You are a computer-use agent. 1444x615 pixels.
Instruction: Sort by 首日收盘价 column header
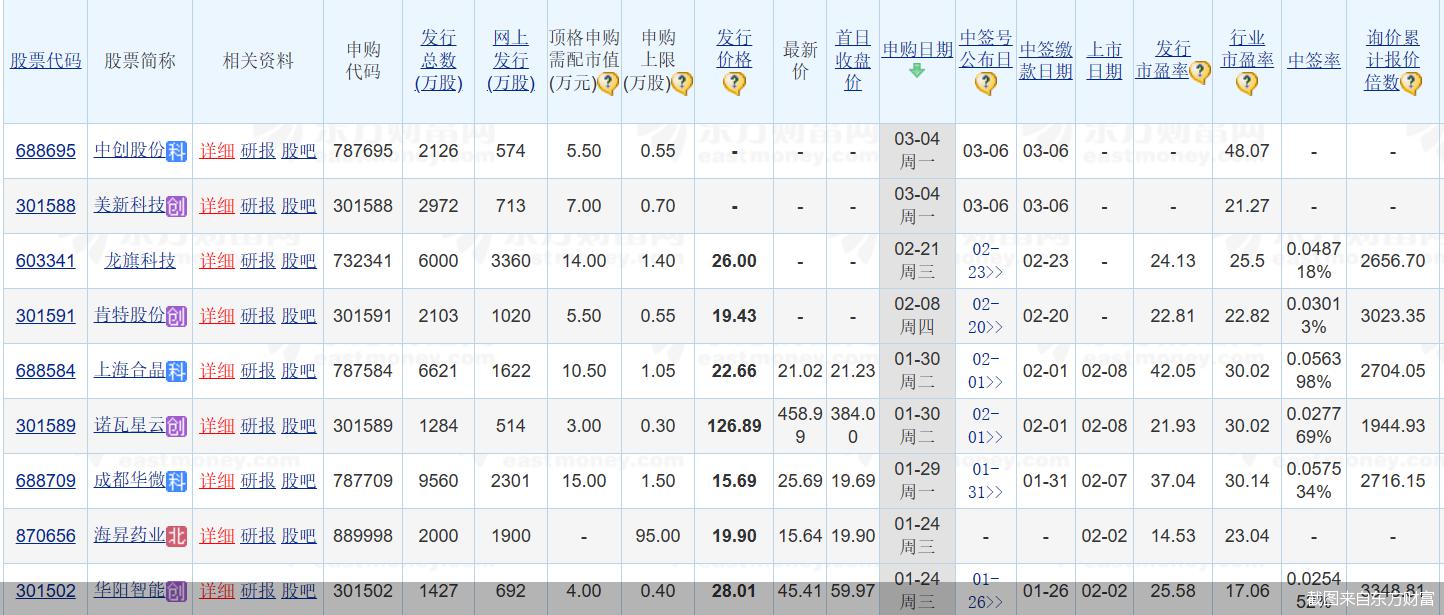click(x=853, y=61)
